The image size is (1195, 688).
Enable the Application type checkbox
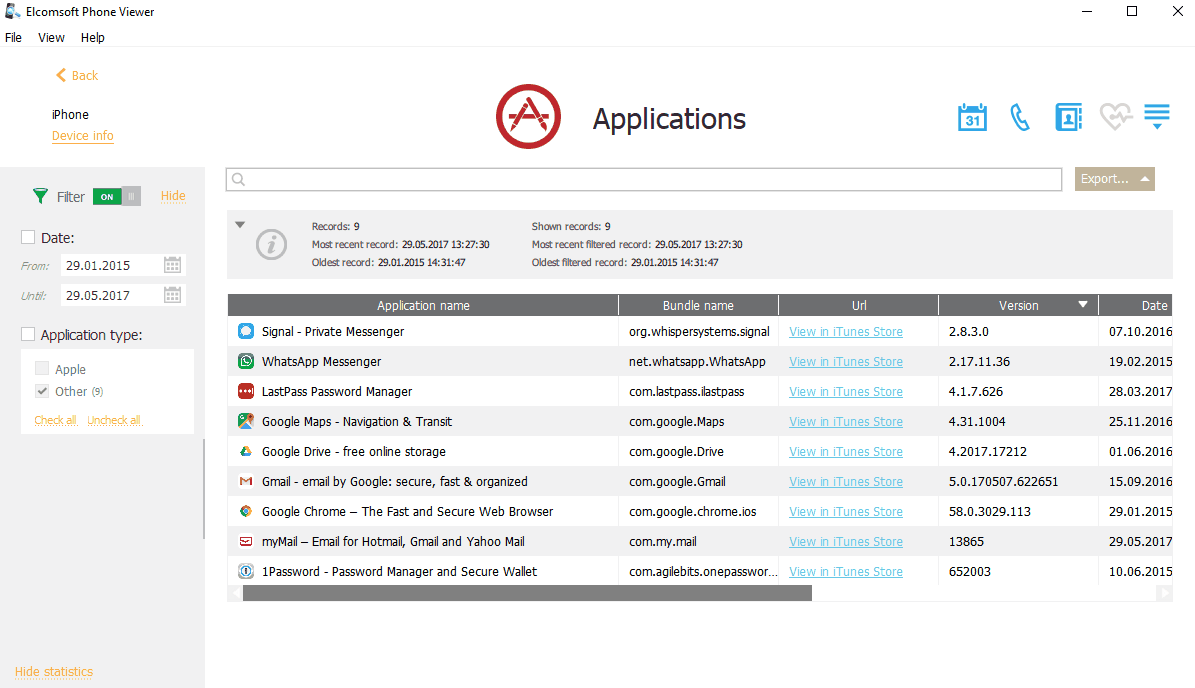coord(28,334)
